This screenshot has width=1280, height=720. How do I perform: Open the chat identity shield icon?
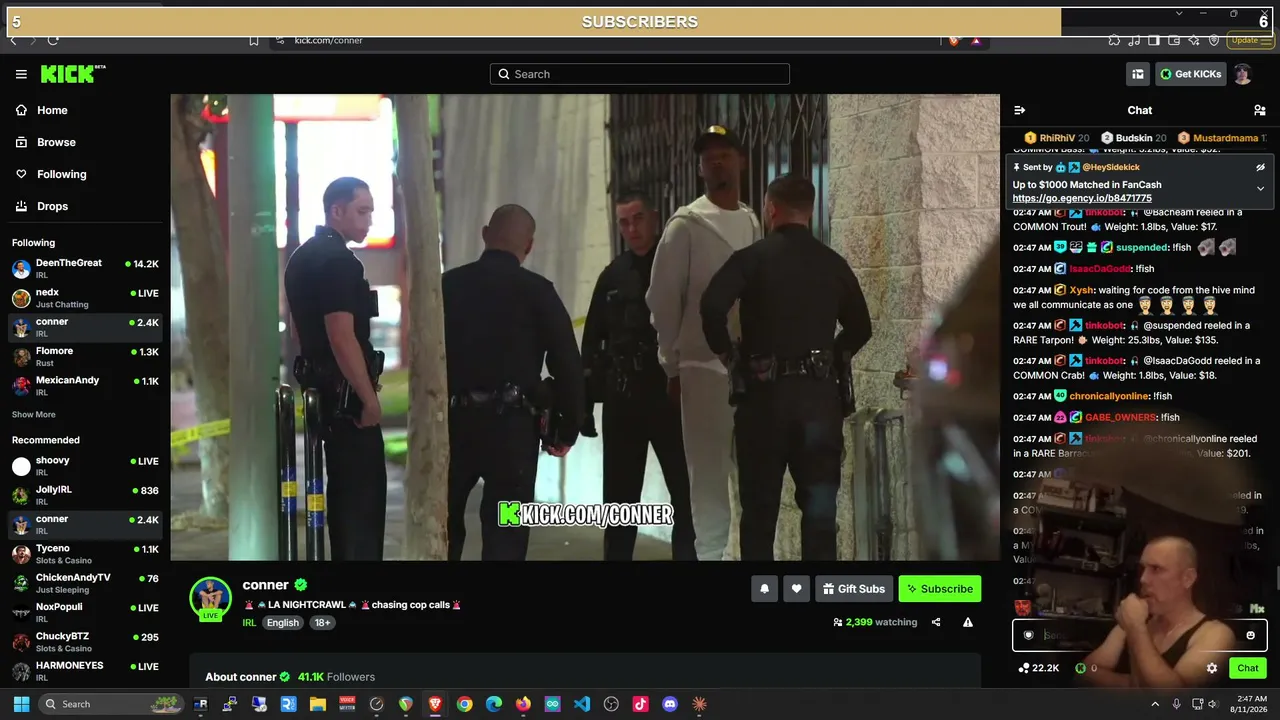(1028, 635)
